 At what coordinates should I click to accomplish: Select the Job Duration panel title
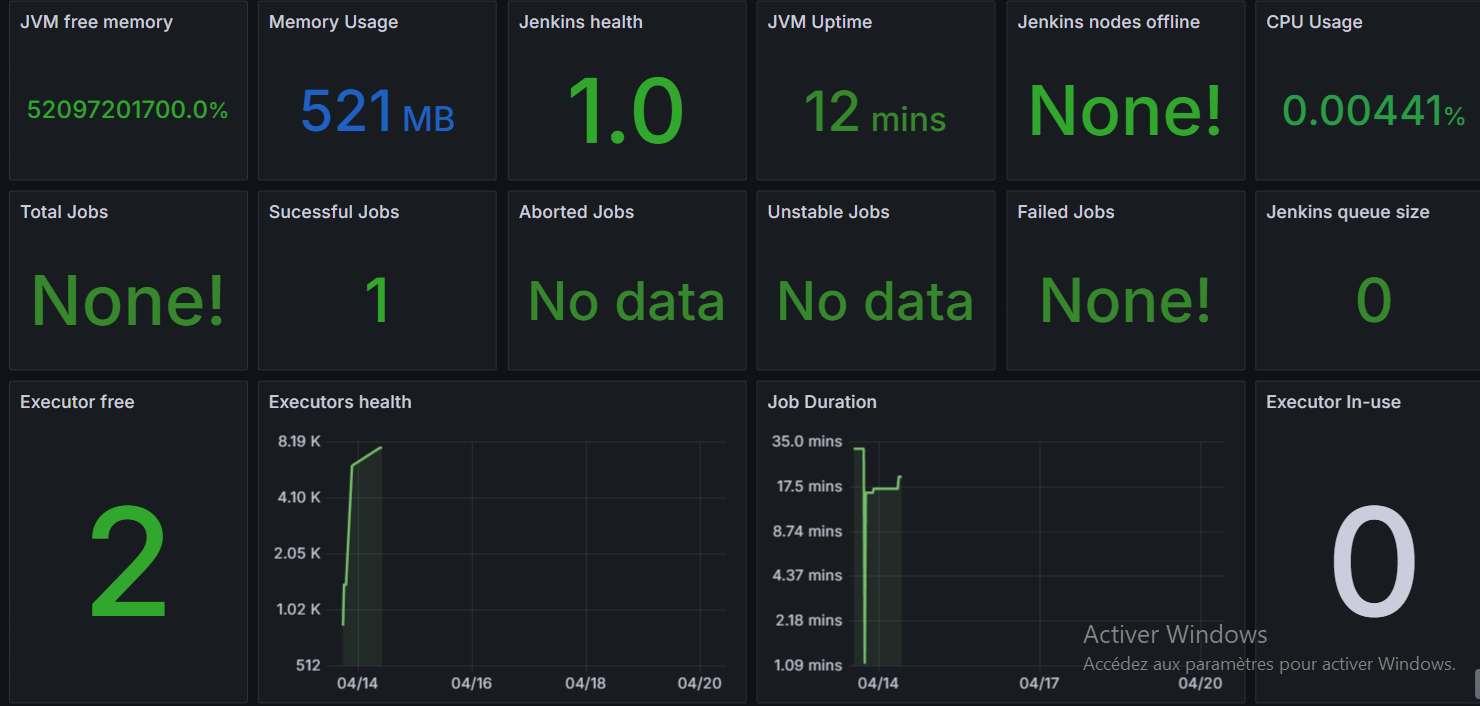point(822,402)
